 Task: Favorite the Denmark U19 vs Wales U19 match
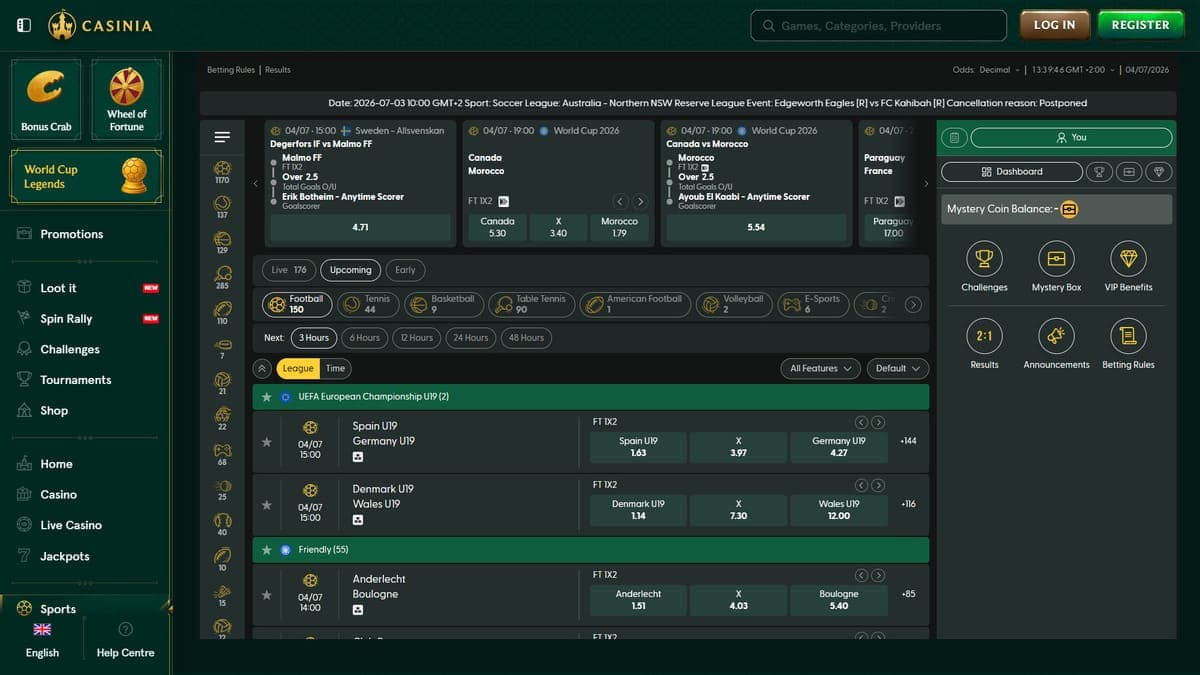[x=266, y=505]
